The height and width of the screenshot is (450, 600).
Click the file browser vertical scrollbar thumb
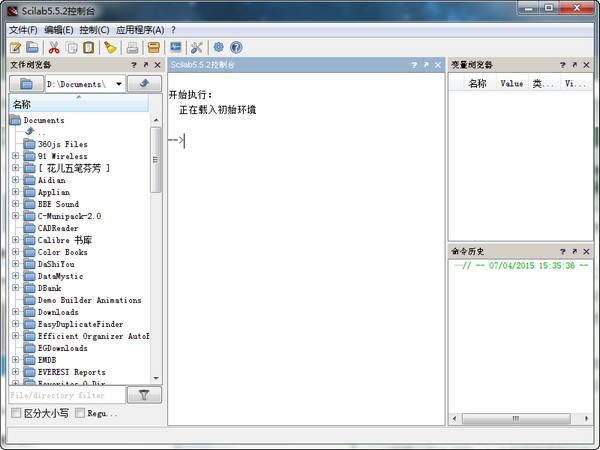(155, 160)
